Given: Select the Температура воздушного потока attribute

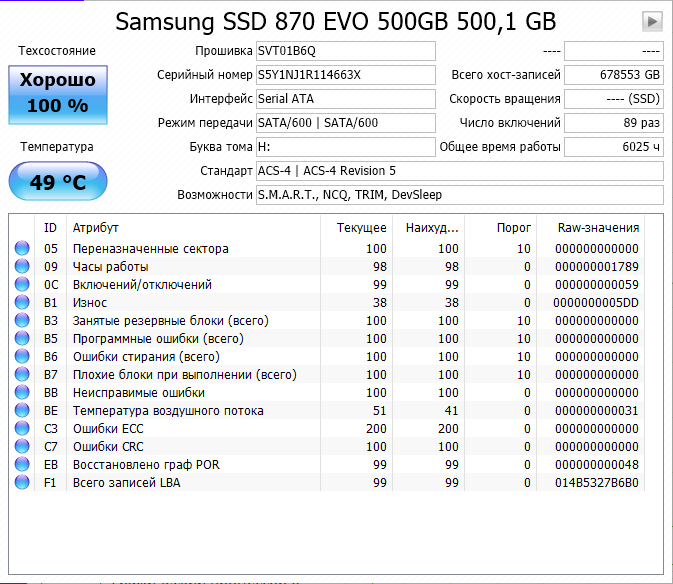Looking at the screenshot, I should point(168,411).
